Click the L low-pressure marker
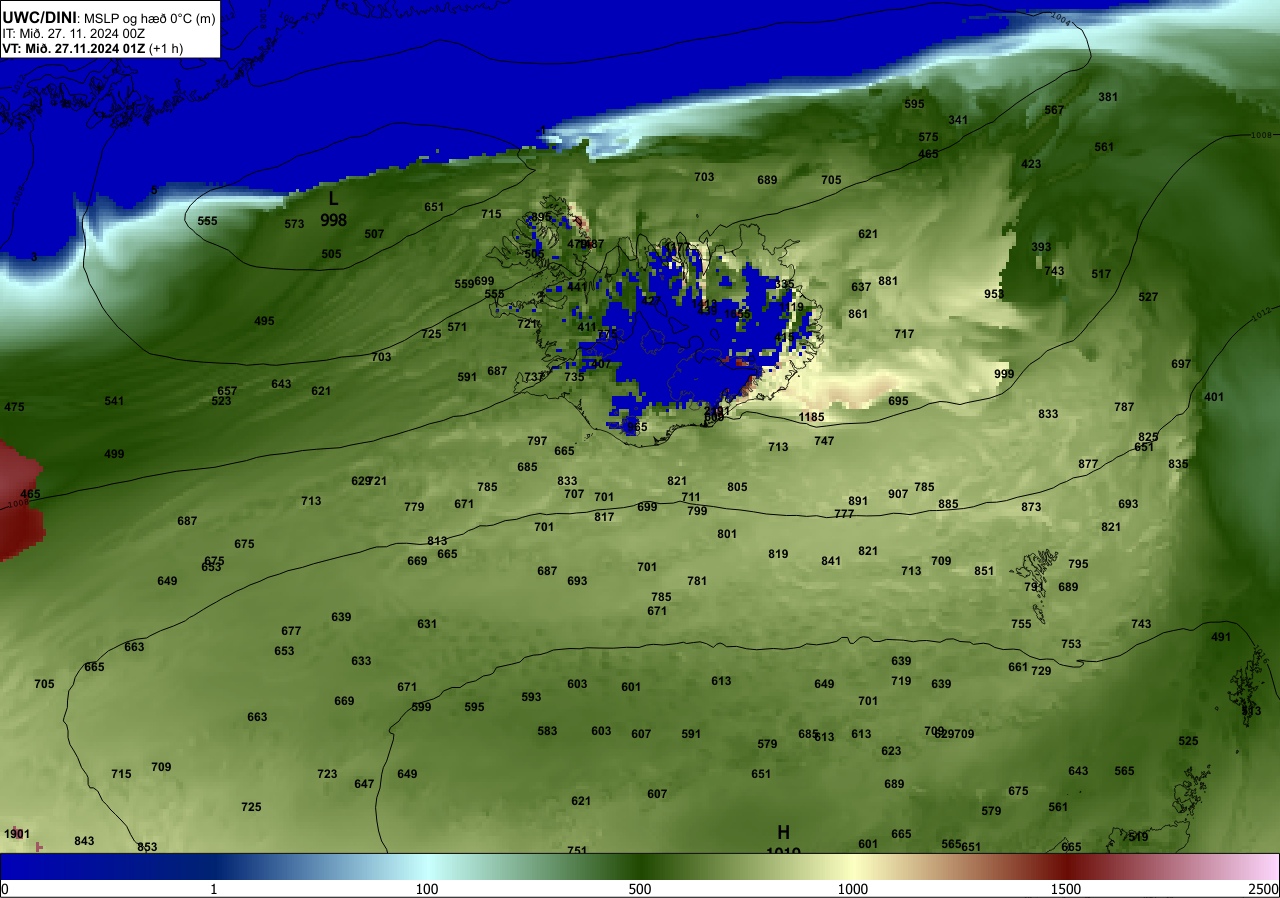This screenshot has height=898, width=1280. (x=333, y=199)
